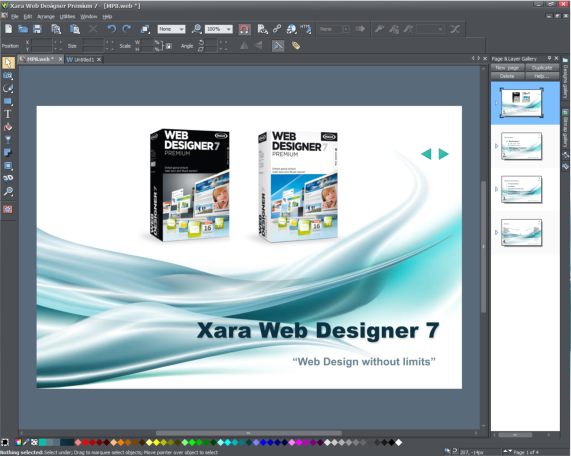The image size is (571, 456).
Task: Create a new document
Action: 8,29
